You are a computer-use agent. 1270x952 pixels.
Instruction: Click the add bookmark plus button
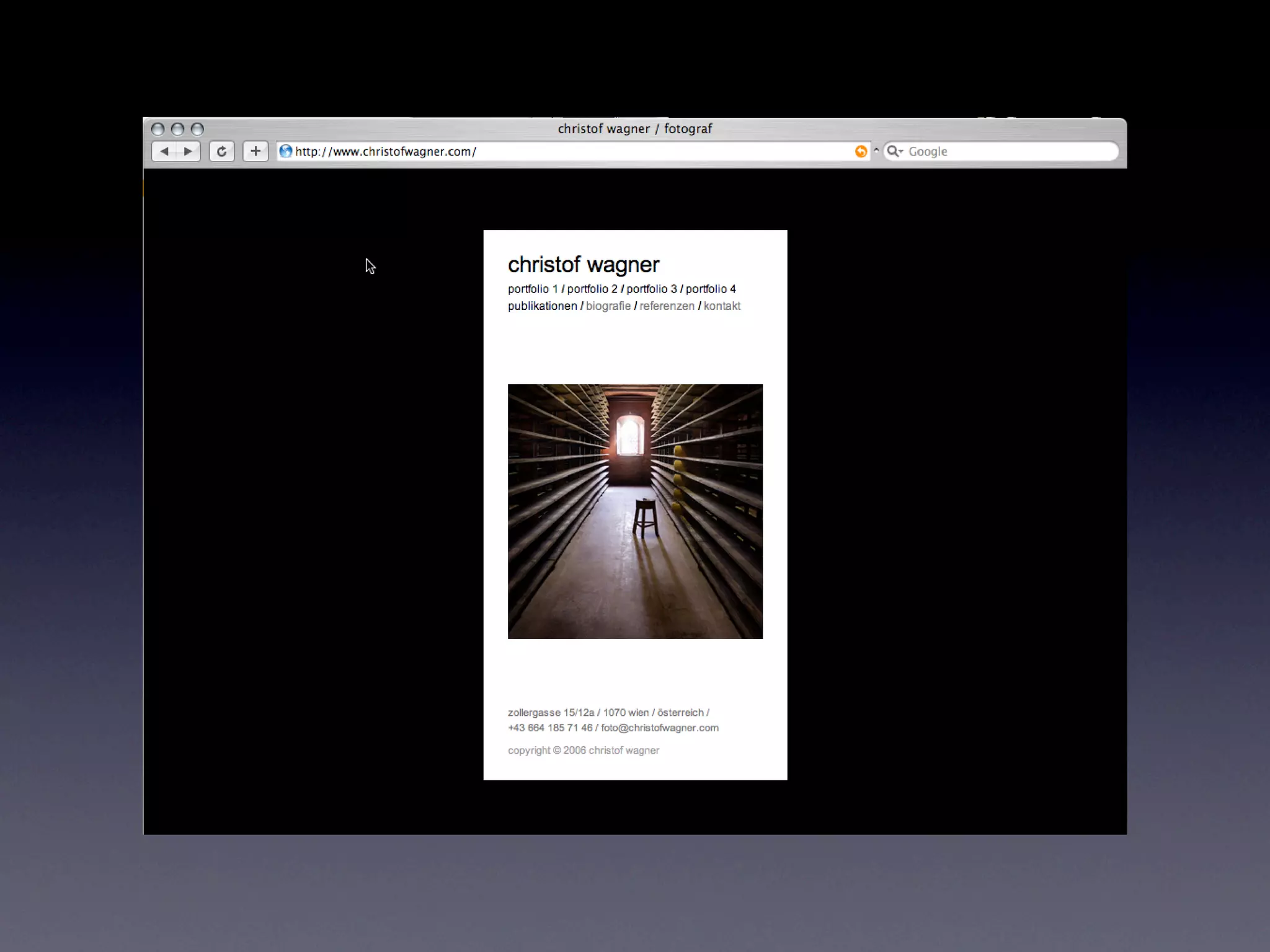coord(255,151)
